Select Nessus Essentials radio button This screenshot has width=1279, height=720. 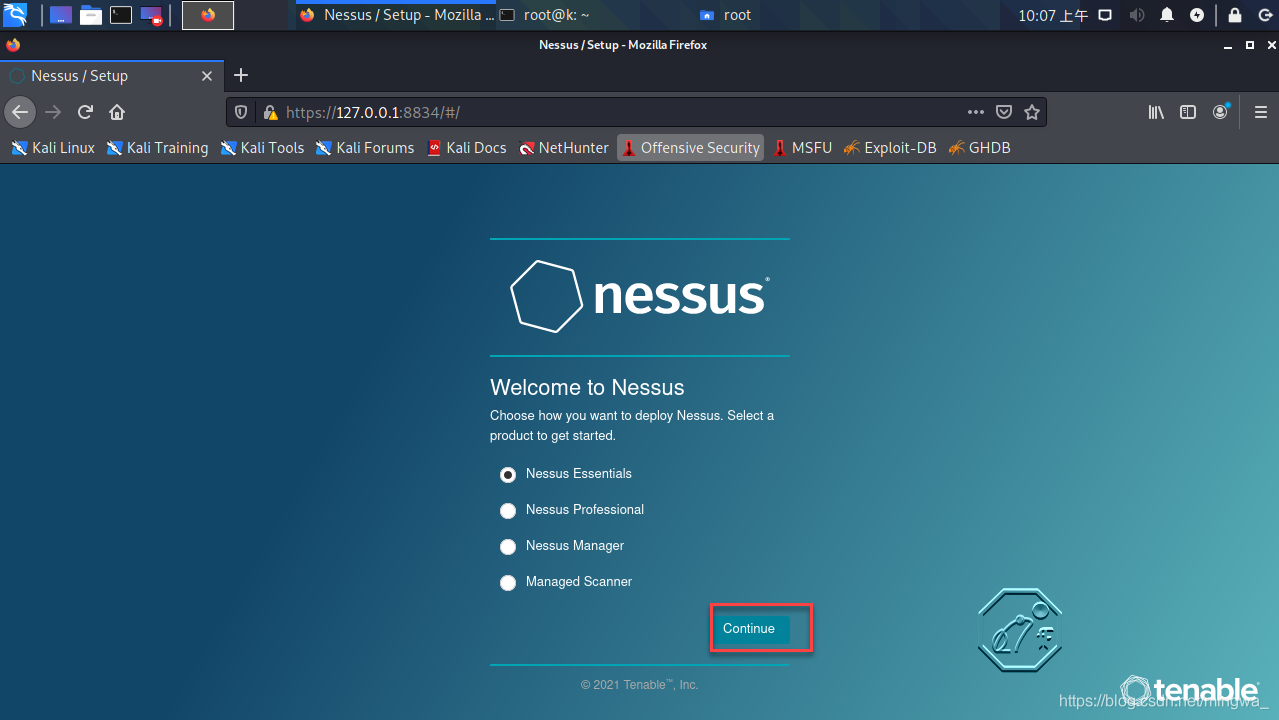(508, 475)
